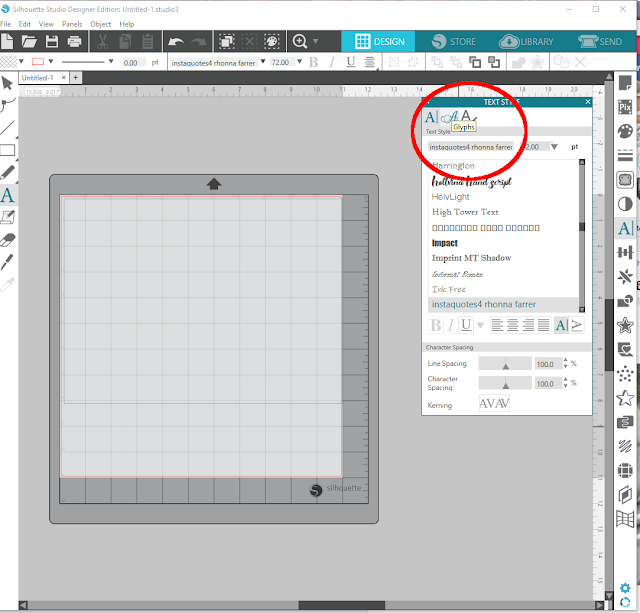Set center text alignment in panel
This screenshot has height=613, width=640.
(x=512, y=325)
